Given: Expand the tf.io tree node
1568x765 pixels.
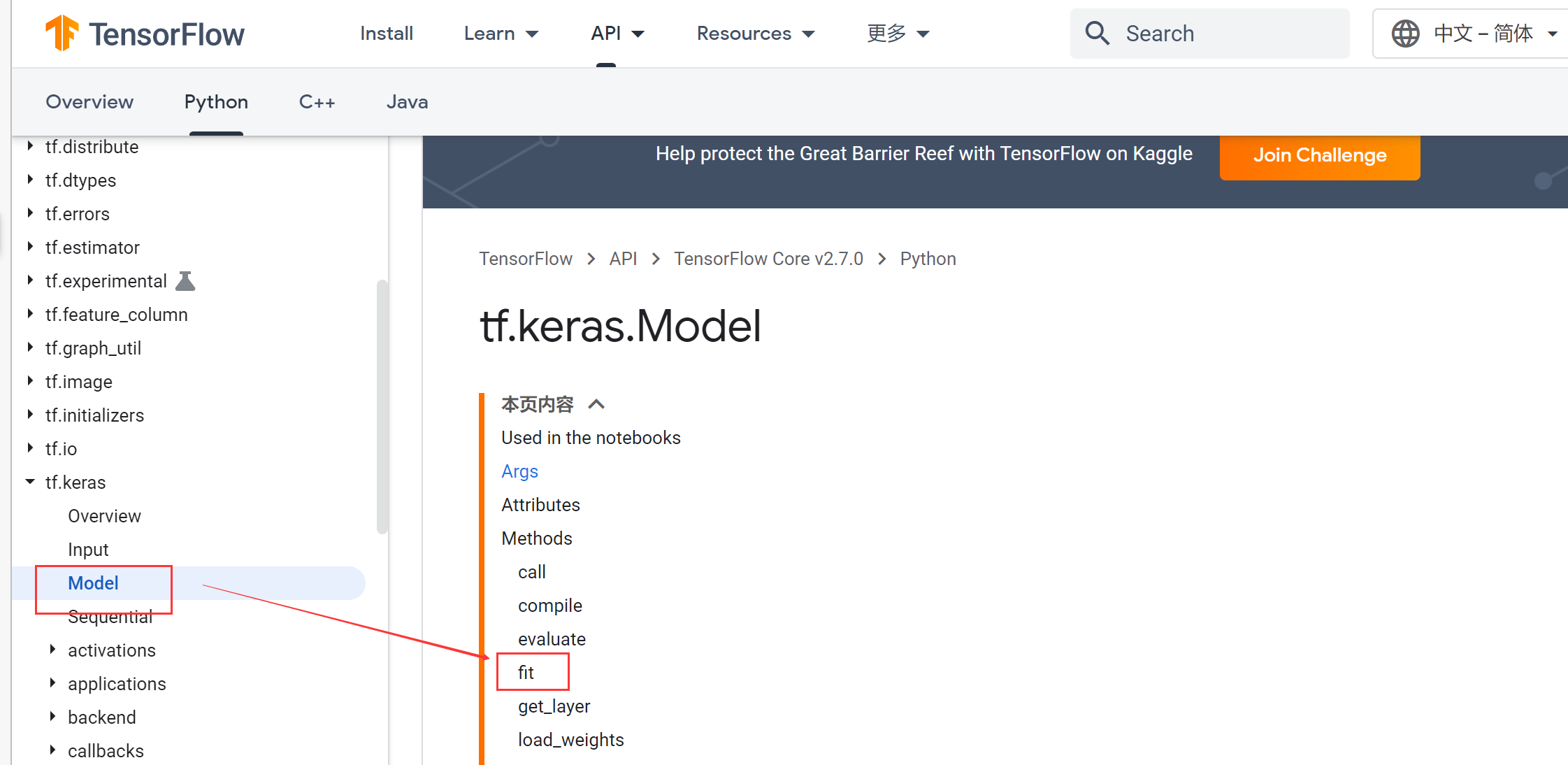Looking at the screenshot, I should pos(30,448).
